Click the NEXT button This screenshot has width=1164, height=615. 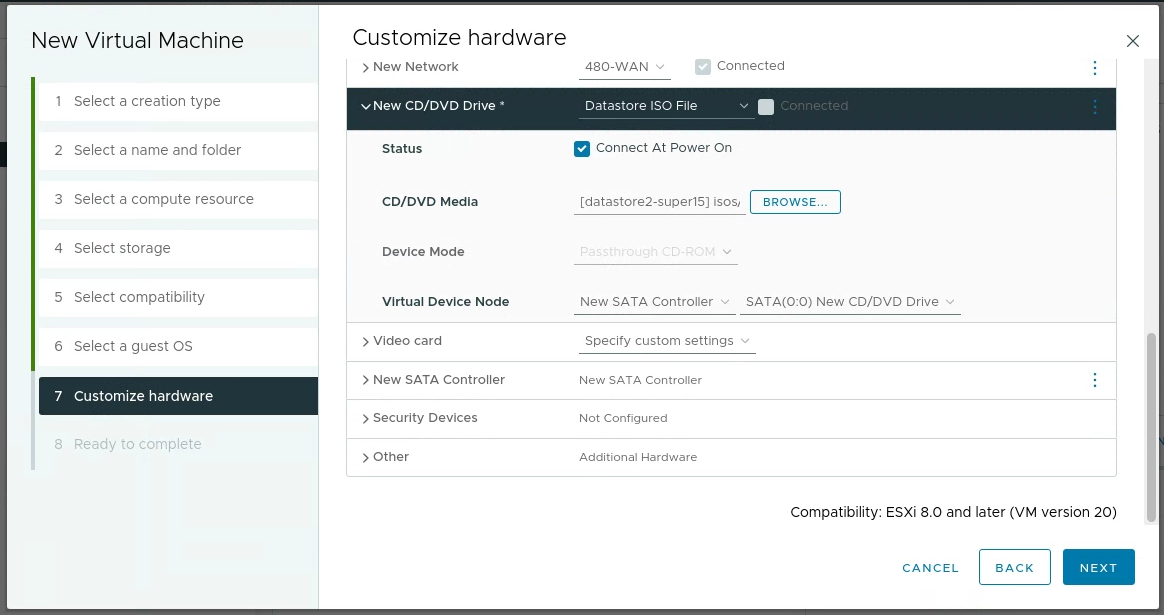click(x=1099, y=567)
